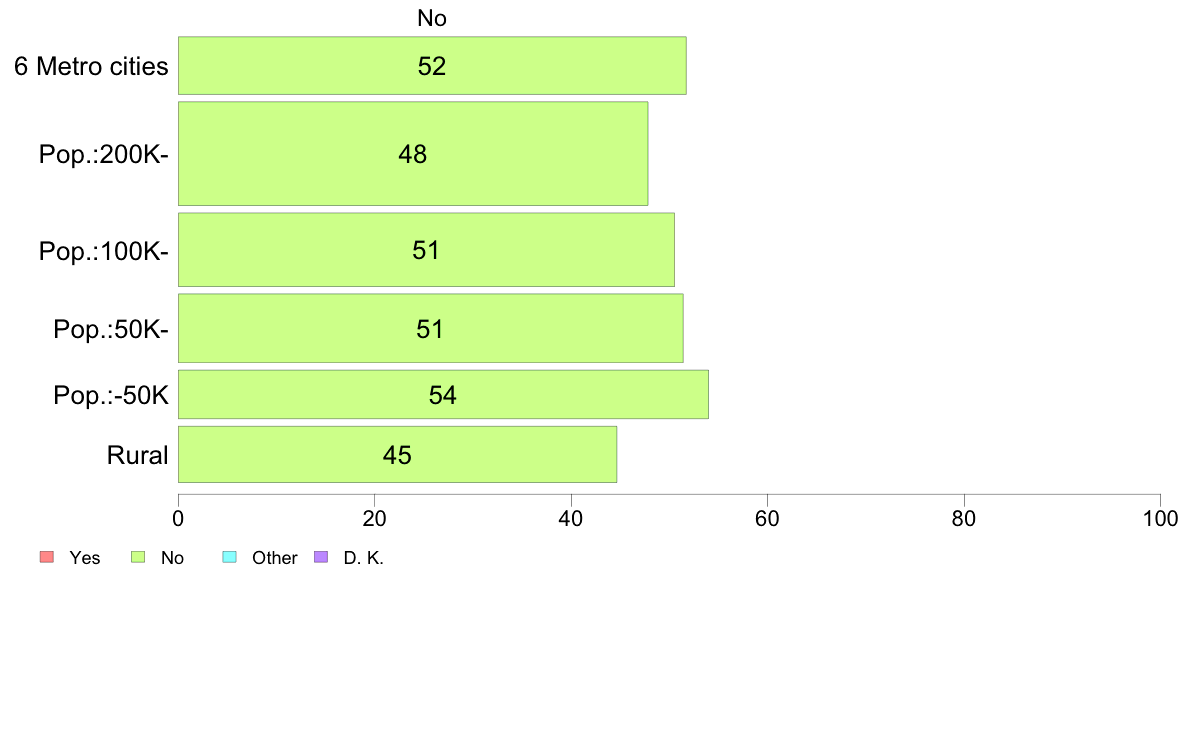
Task: Click the 60 tick on x-axis
Action: pos(768,518)
